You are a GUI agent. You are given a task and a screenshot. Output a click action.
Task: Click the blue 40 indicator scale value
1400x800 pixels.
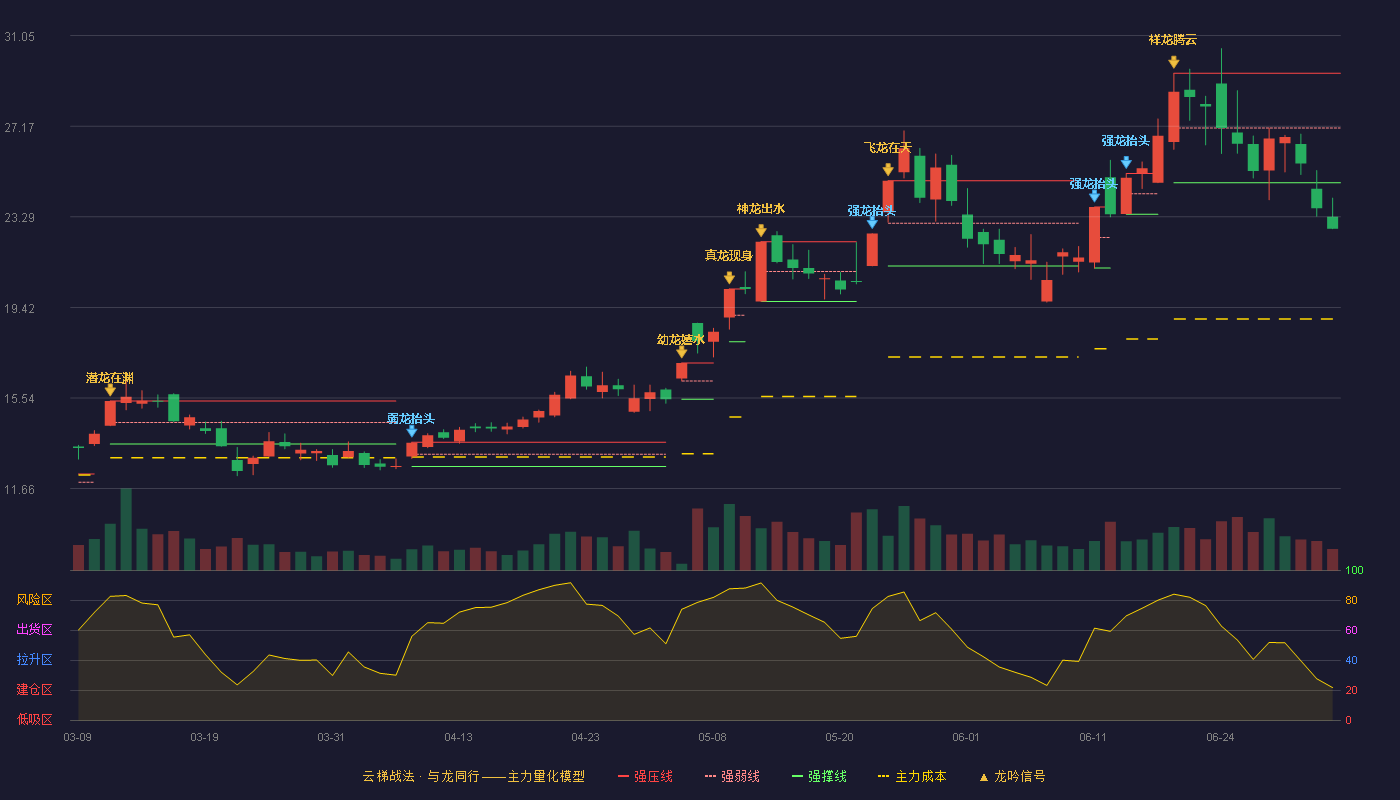1351,660
